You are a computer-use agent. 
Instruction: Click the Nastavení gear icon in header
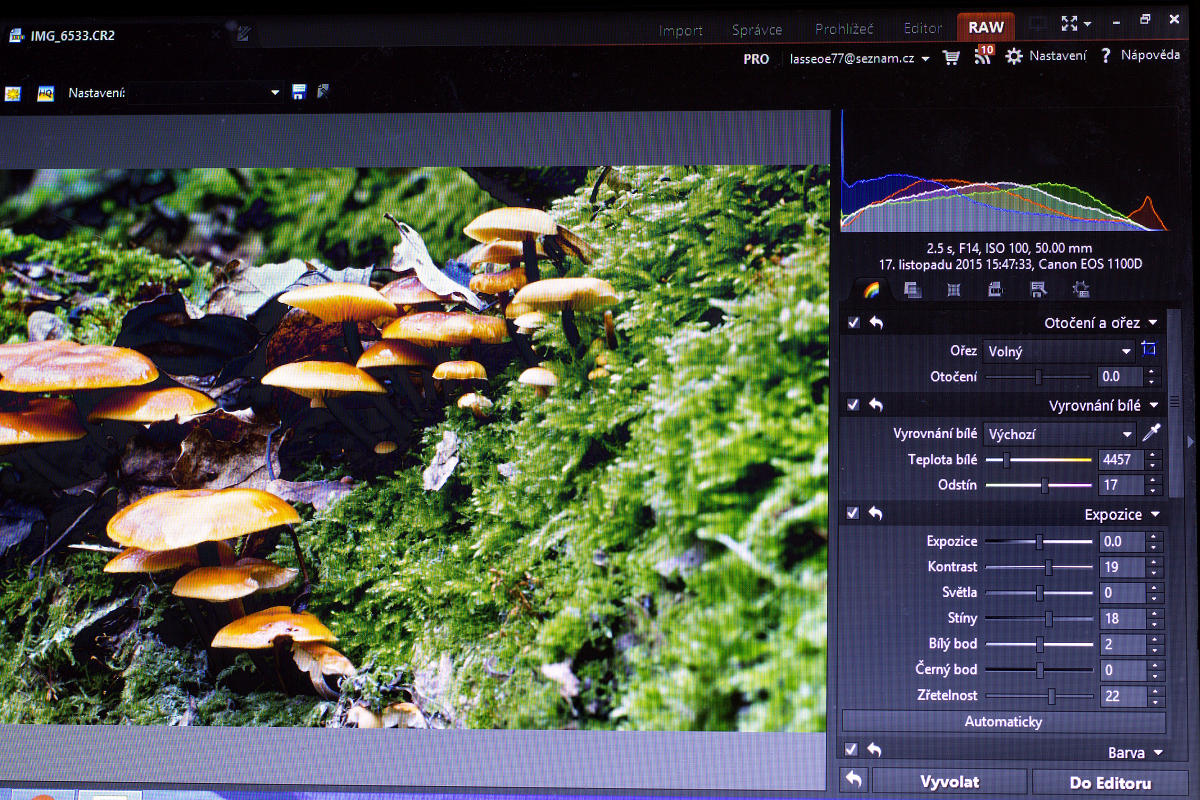(1014, 56)
